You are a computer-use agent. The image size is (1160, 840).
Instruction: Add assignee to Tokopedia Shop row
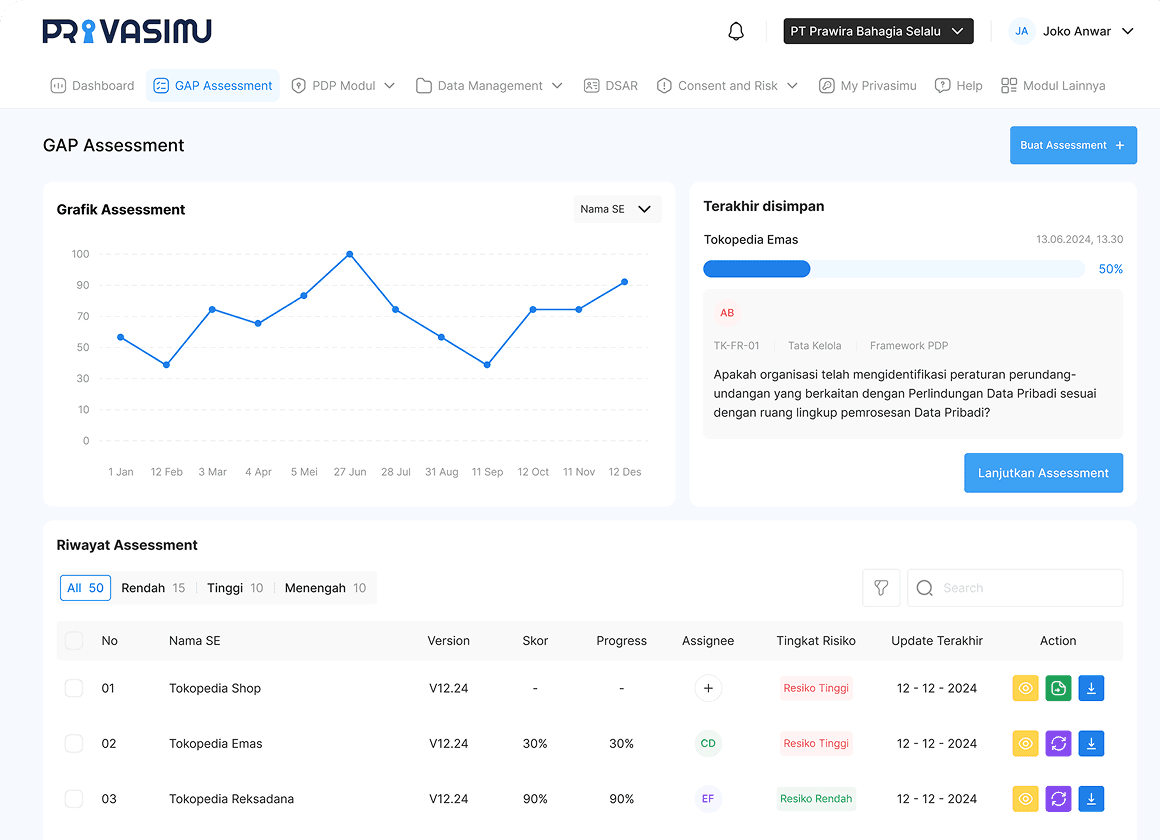pyautogui.click(x=708, y=688)
